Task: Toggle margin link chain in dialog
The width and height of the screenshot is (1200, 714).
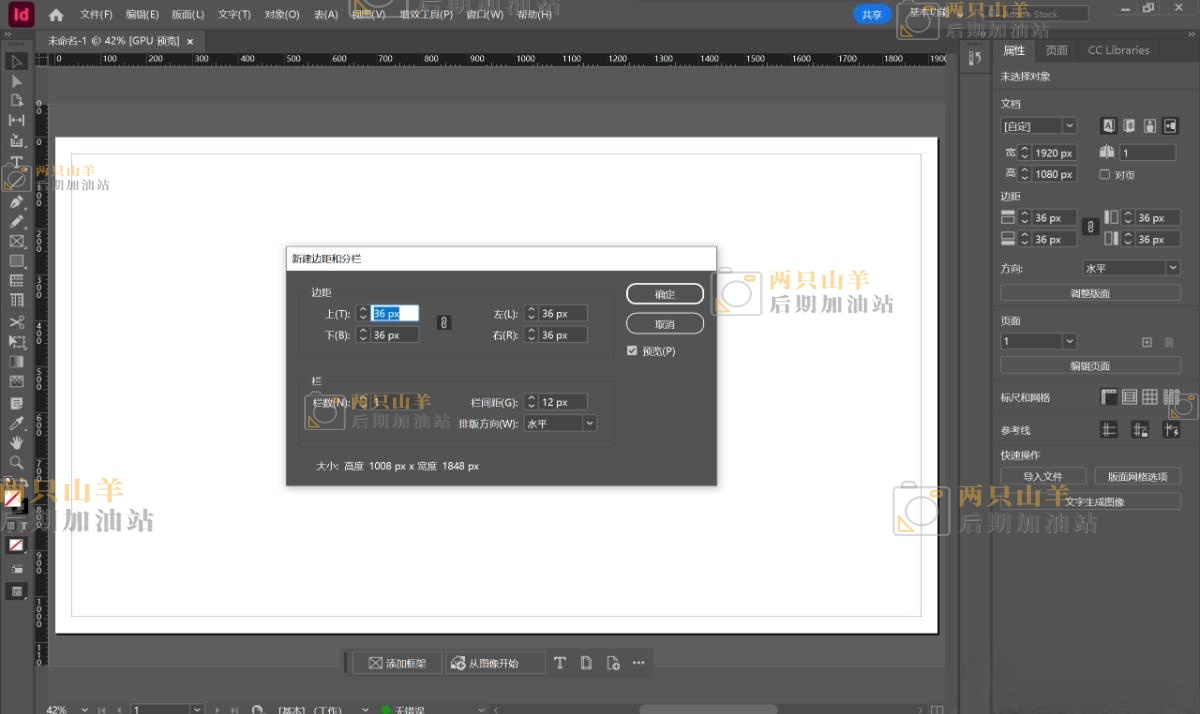Action: (444, 323)
